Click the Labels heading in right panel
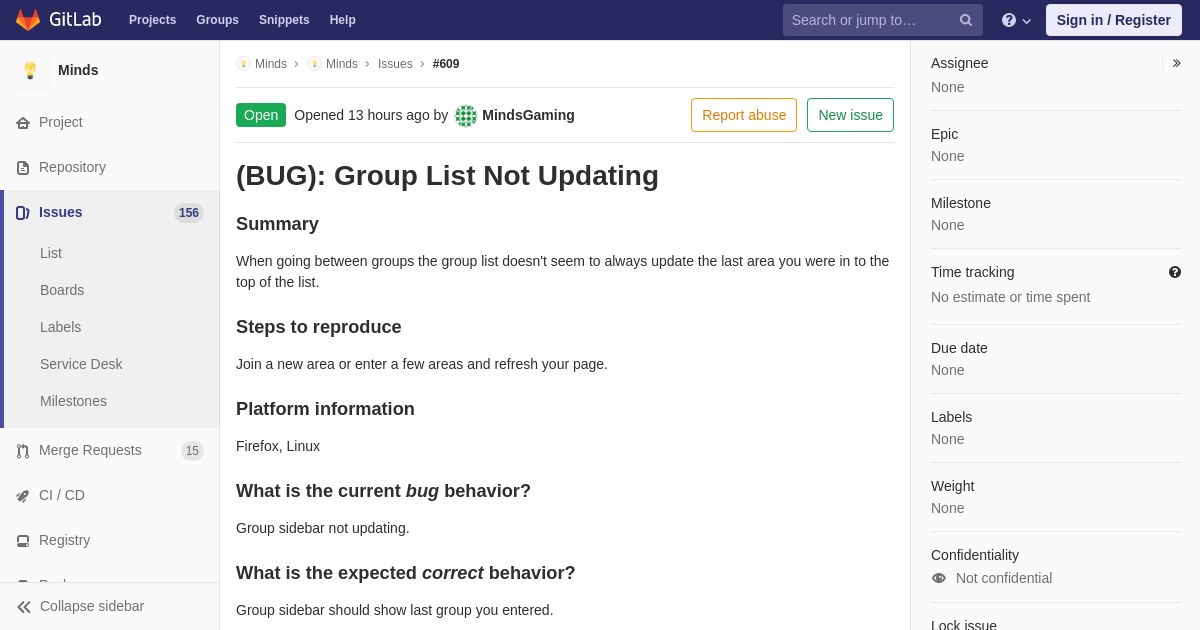The width and height of the screenshot is (1200, 630). click(x=951, y=417)
